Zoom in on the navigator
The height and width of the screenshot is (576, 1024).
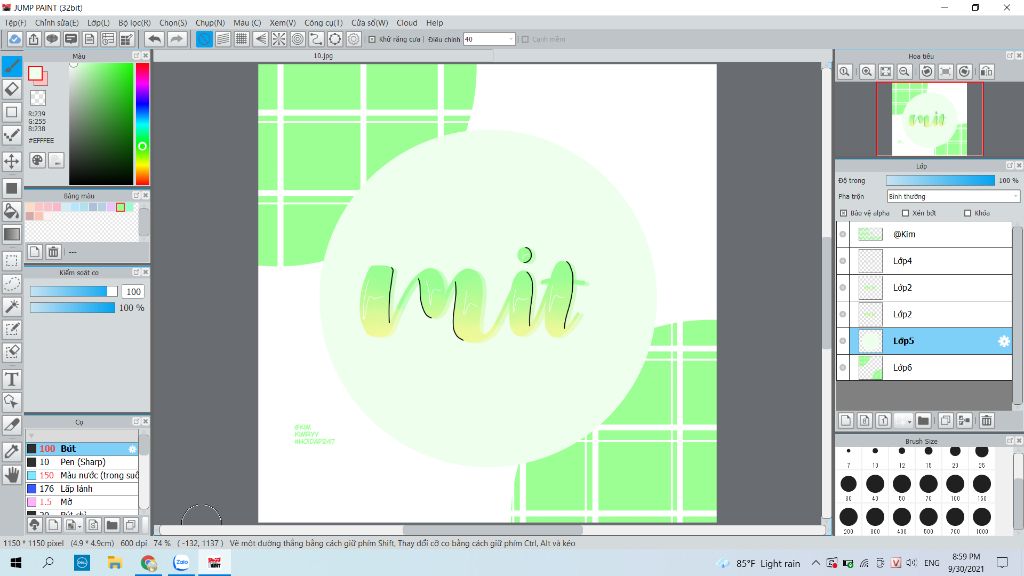click(x=867, y=72)
